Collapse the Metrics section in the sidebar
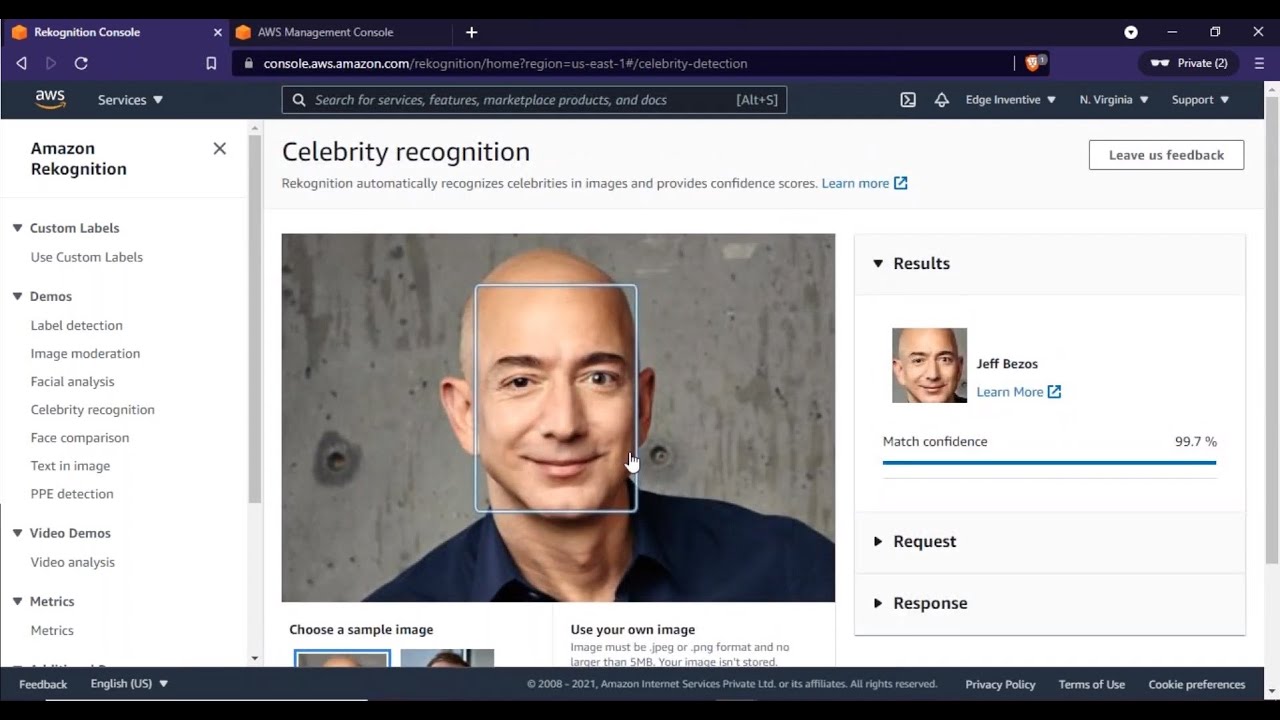The height and width of the screenshot is (720, 1280). coord(17,601)
